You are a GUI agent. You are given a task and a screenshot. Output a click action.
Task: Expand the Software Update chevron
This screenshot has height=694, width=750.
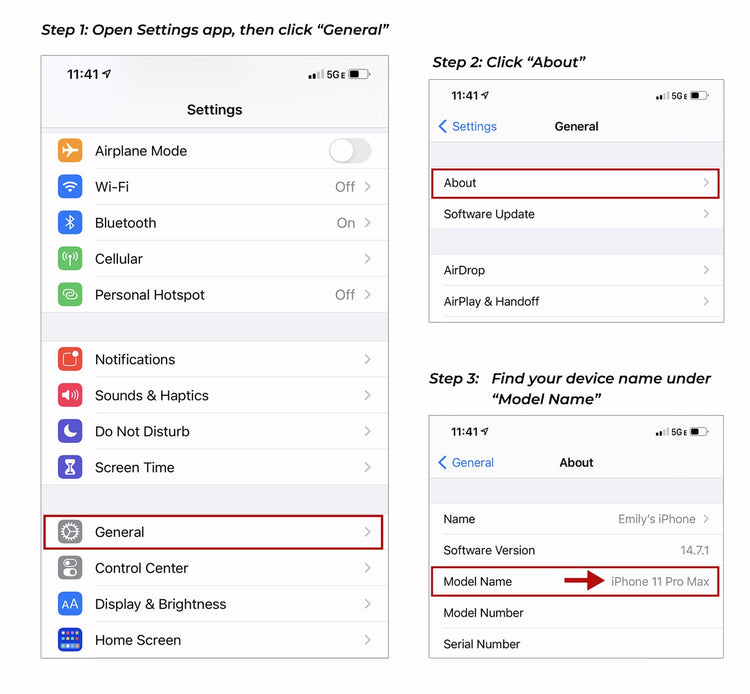pyautogui.click(x=706, y=214)
